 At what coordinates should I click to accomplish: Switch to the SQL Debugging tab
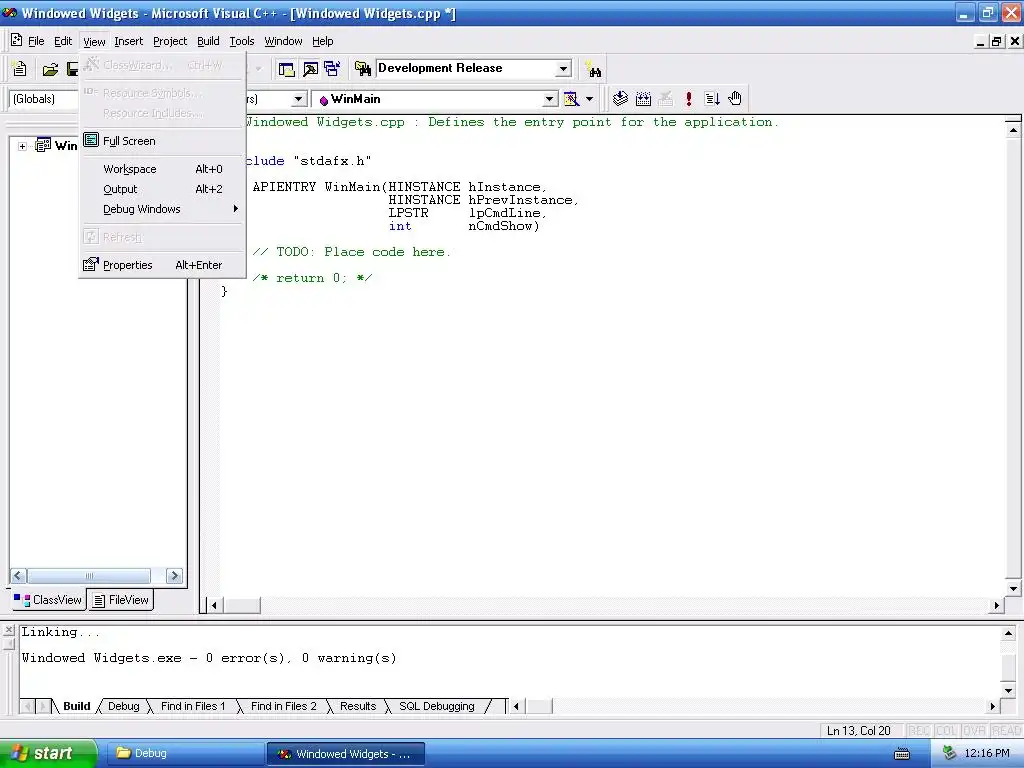pyautogui.click(x=437, y=706)
